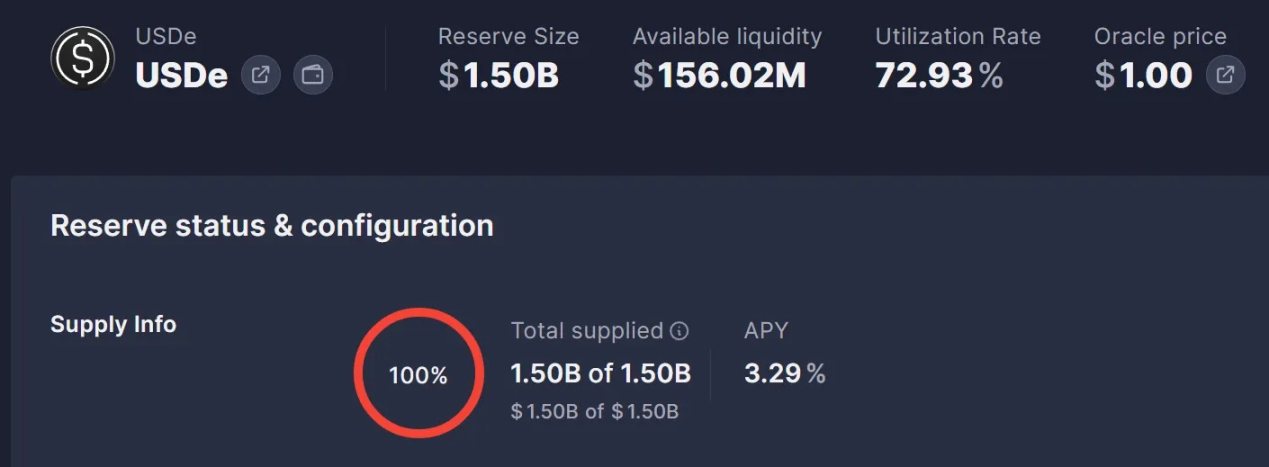Open the Oracle price external link icon
Viewport: 1269px width, 467px height.
click(x=1225, y=75)
